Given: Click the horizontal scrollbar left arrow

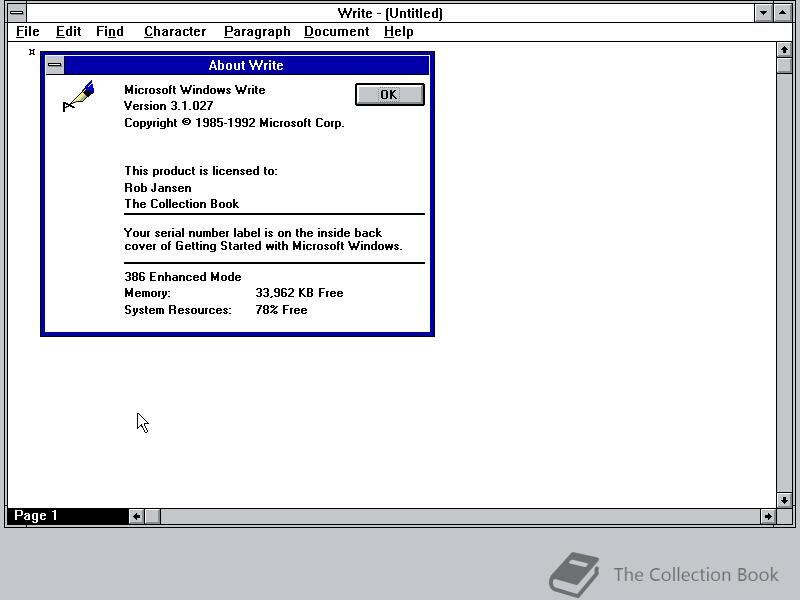Looking at the screenshot, I should pyautogui.click(x=136, y=516).
